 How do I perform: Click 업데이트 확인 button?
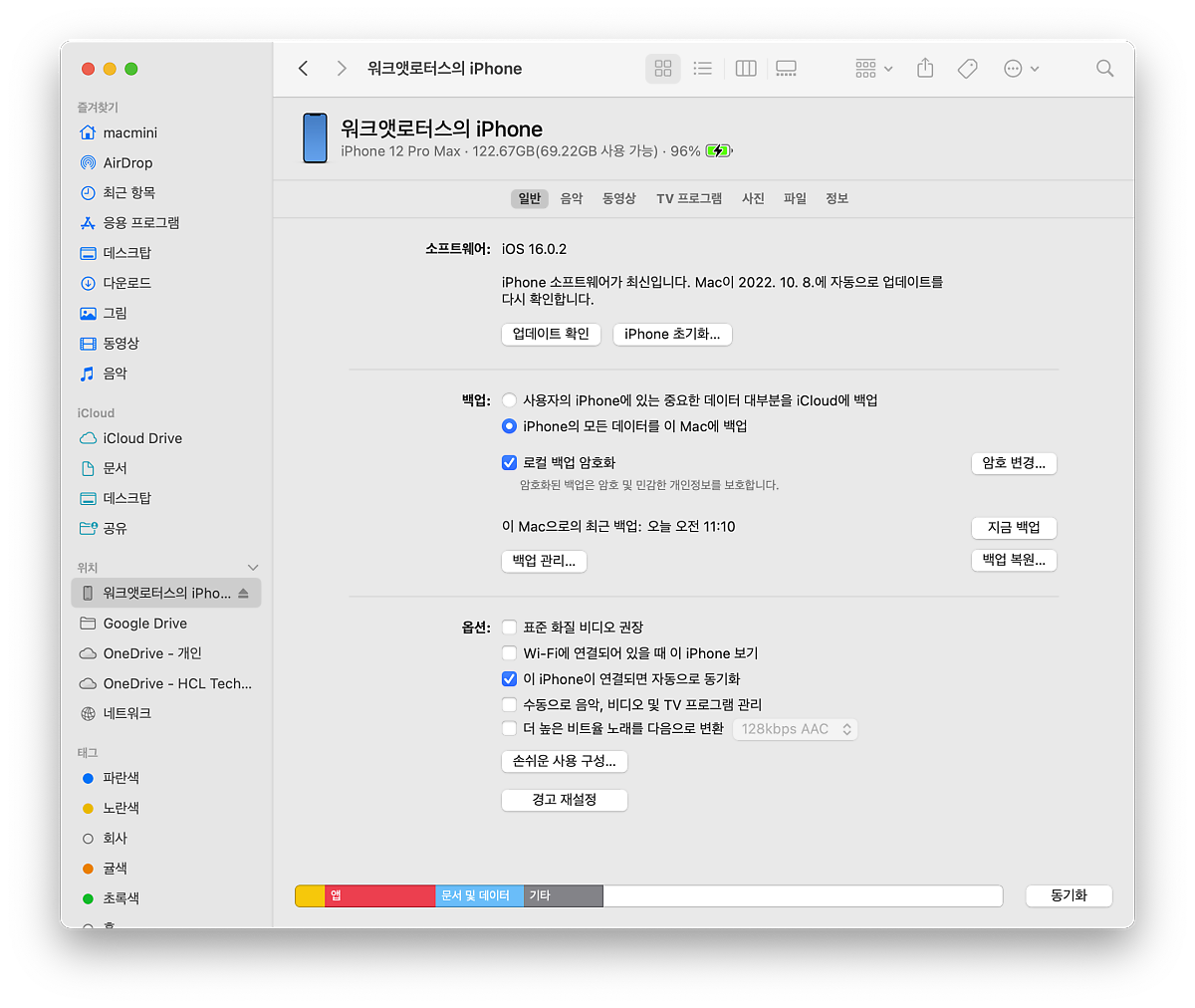pos(551,335)
